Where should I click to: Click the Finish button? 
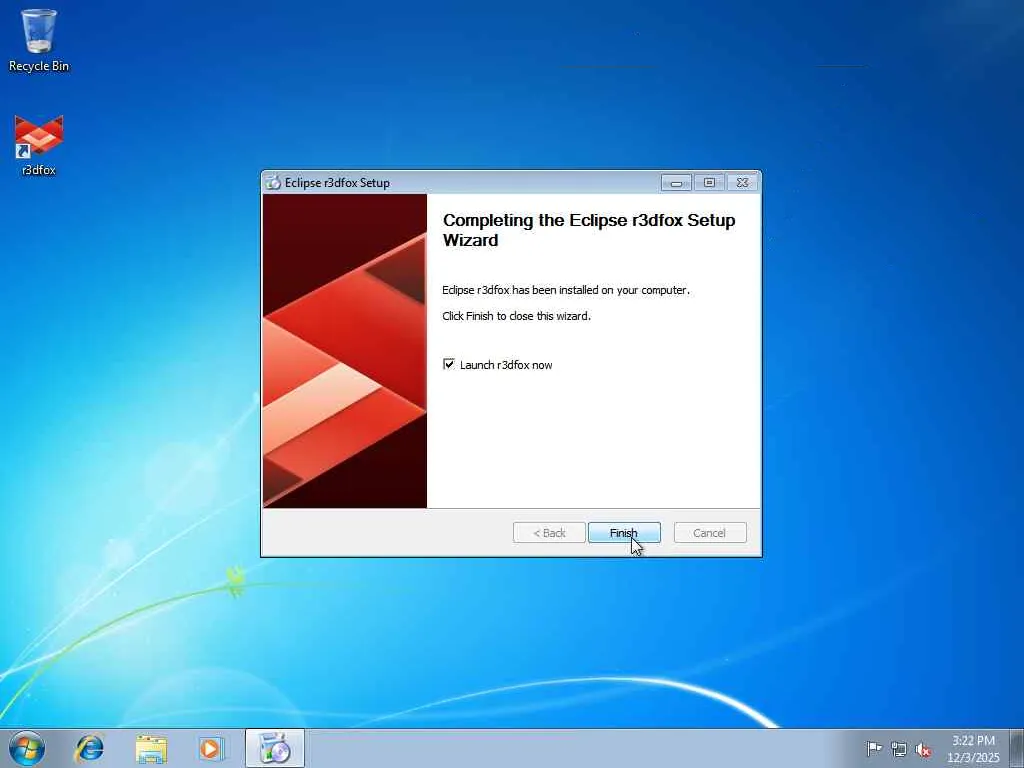(624, 533)
